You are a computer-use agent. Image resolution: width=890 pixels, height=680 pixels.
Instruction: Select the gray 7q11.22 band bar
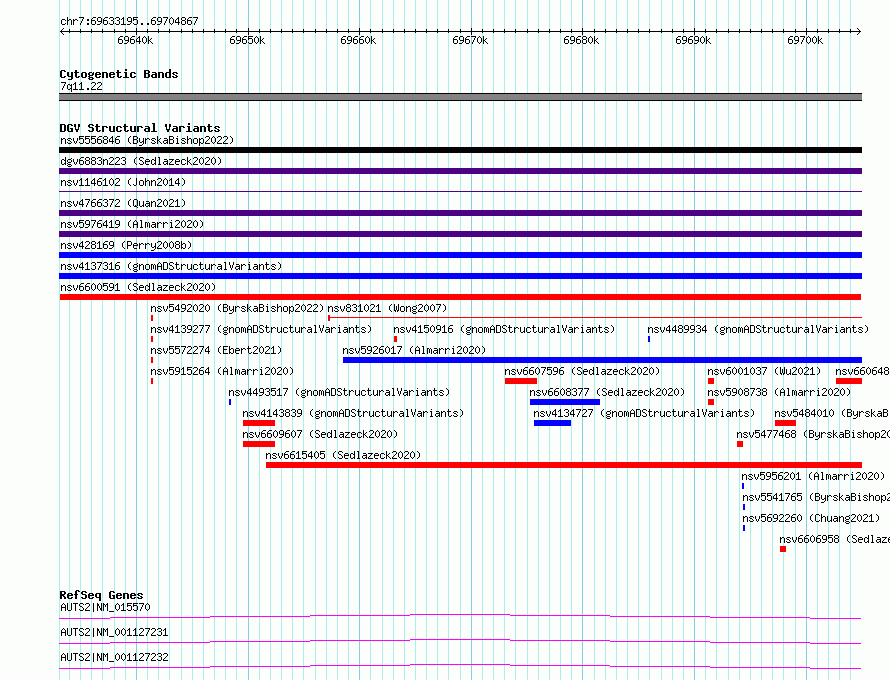pos(460,97)
